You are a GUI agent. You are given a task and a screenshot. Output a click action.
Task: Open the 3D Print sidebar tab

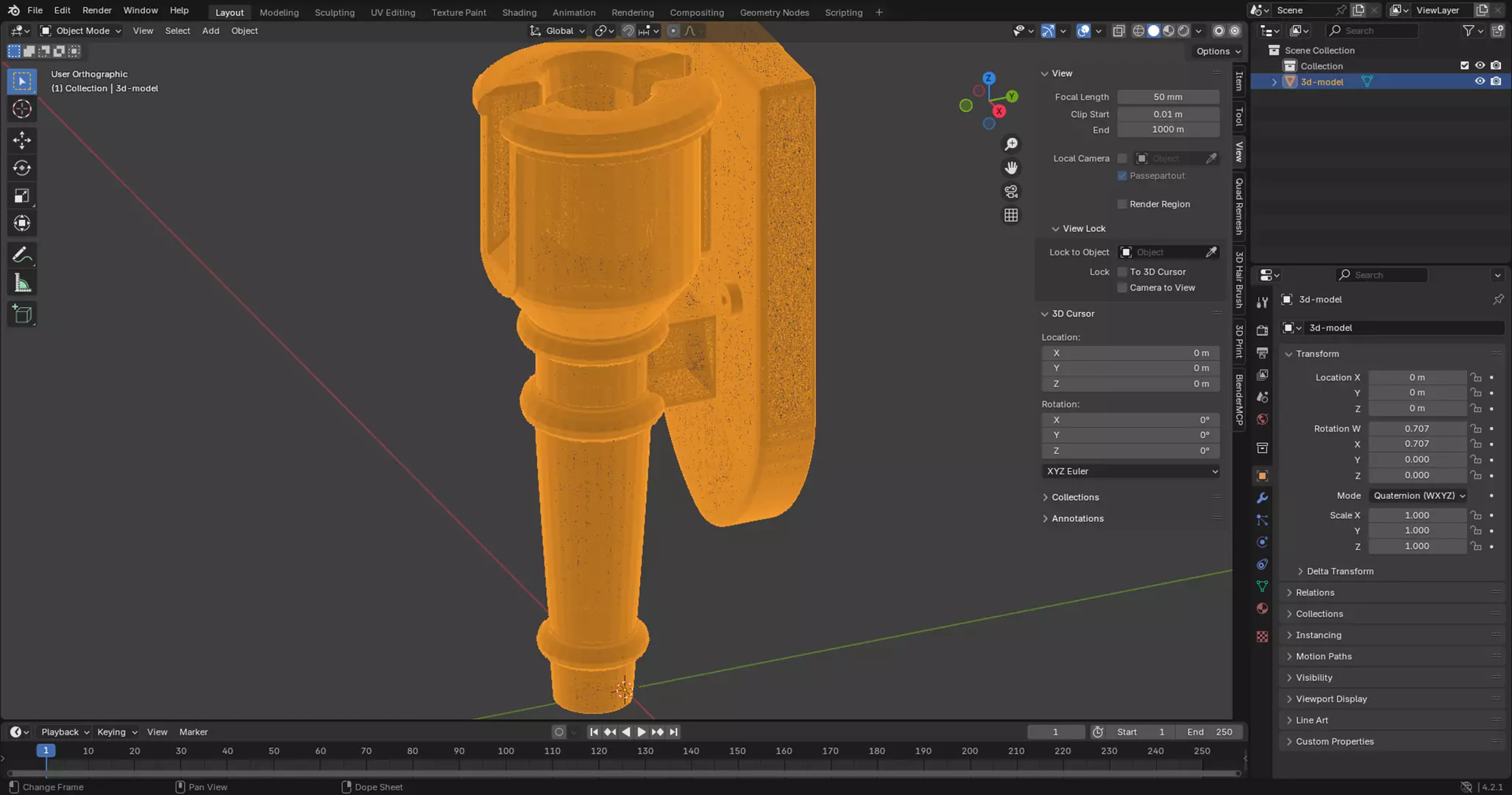(x=1239, y=341)
